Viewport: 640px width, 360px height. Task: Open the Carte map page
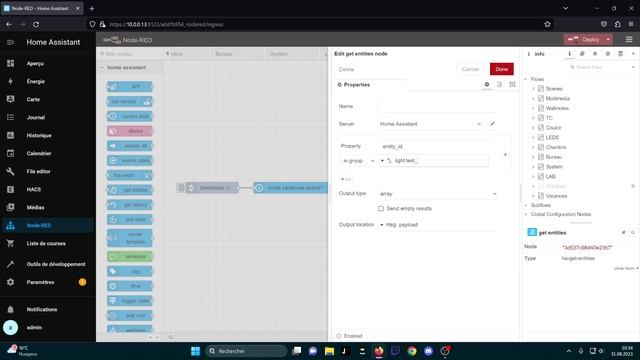[48, 100]
